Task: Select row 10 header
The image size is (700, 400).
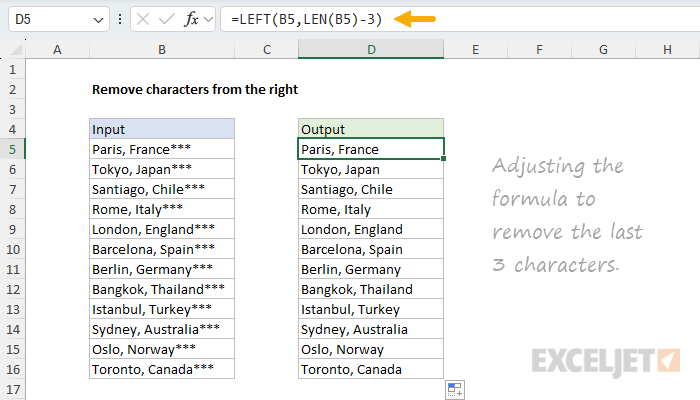Action: click(12, 249)
